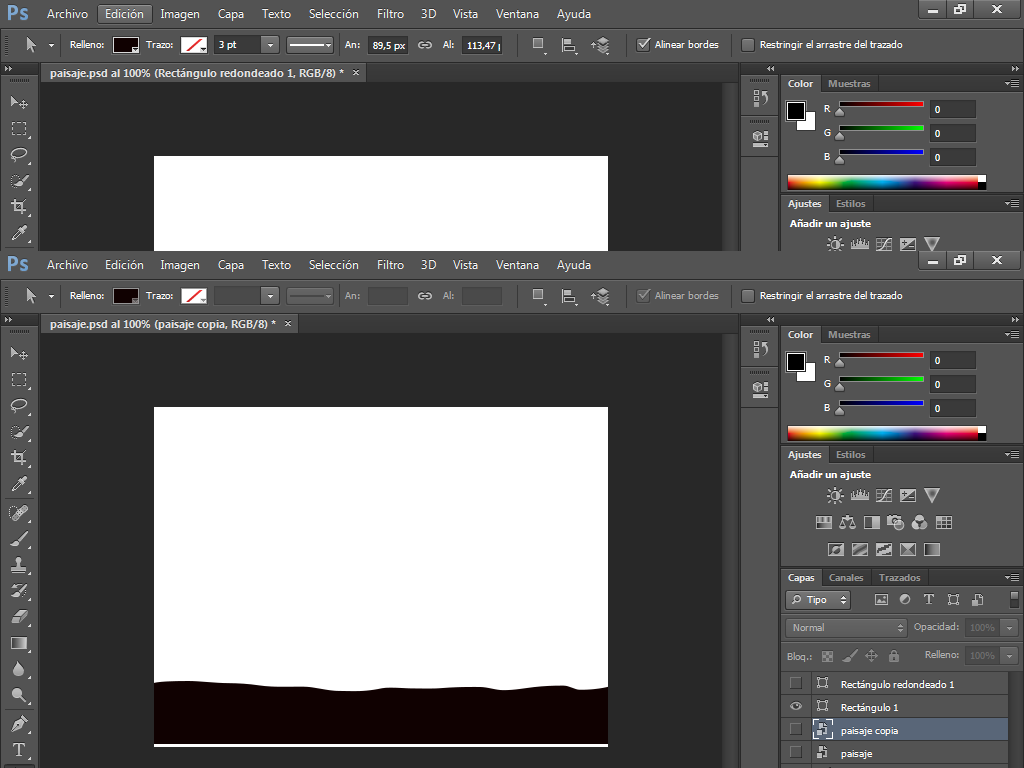Collapse panels with double arrow in lower window
Image resolution: width=1024 pixels, height=768 pixels.
click(x=1015, y=319)
